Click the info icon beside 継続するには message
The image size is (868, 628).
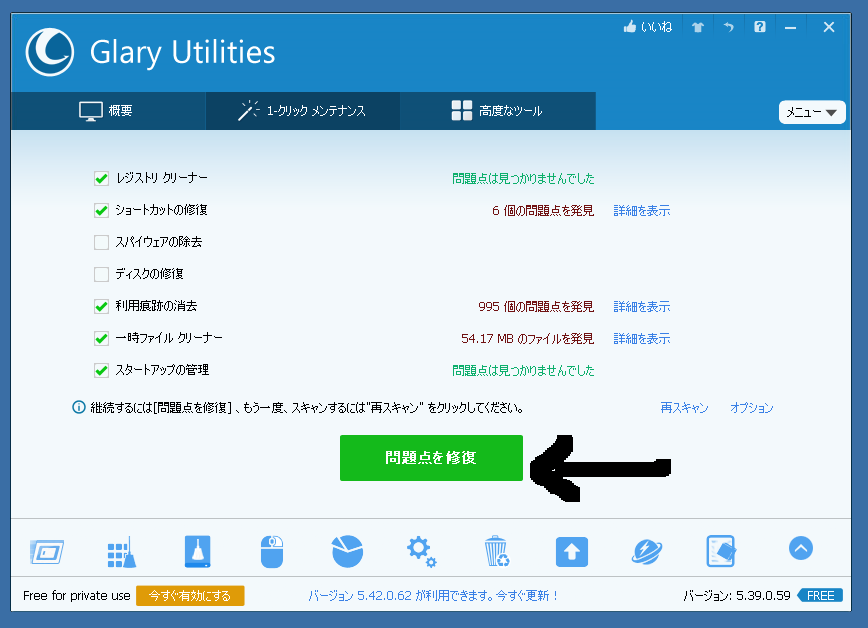(x=79, y=408)
